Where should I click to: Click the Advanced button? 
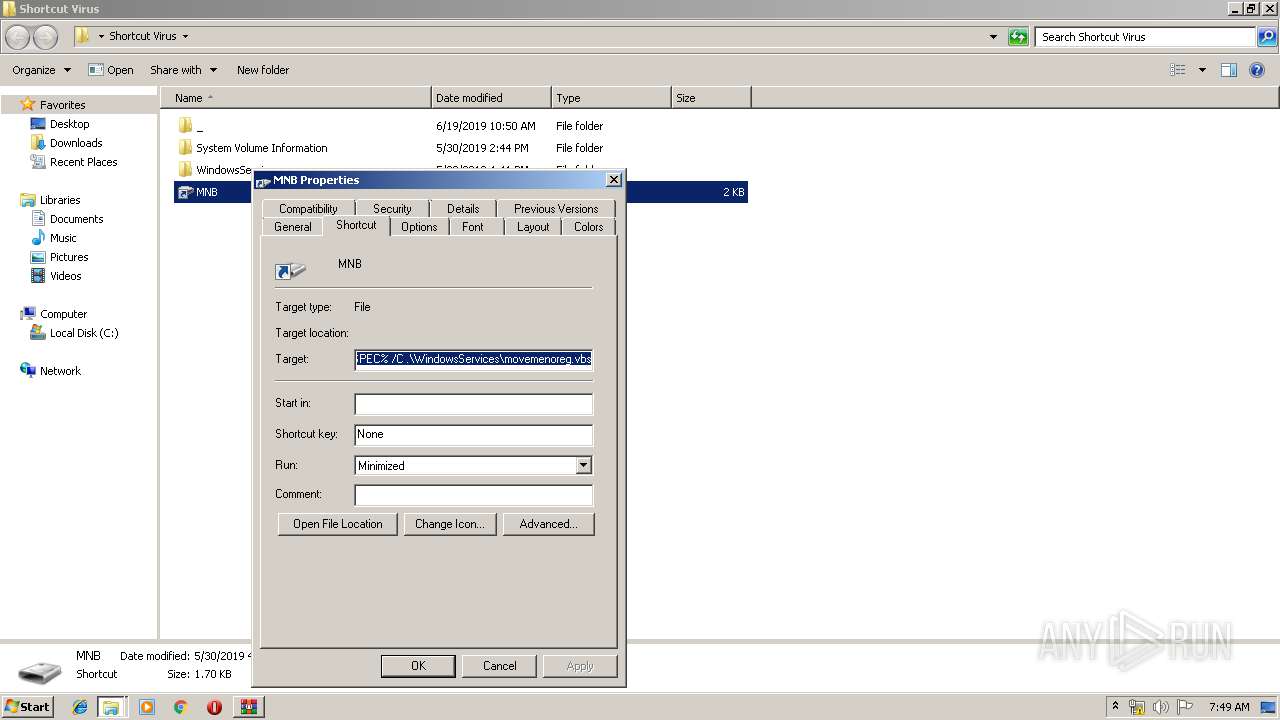pyautogui.click(x=548, y=524)
